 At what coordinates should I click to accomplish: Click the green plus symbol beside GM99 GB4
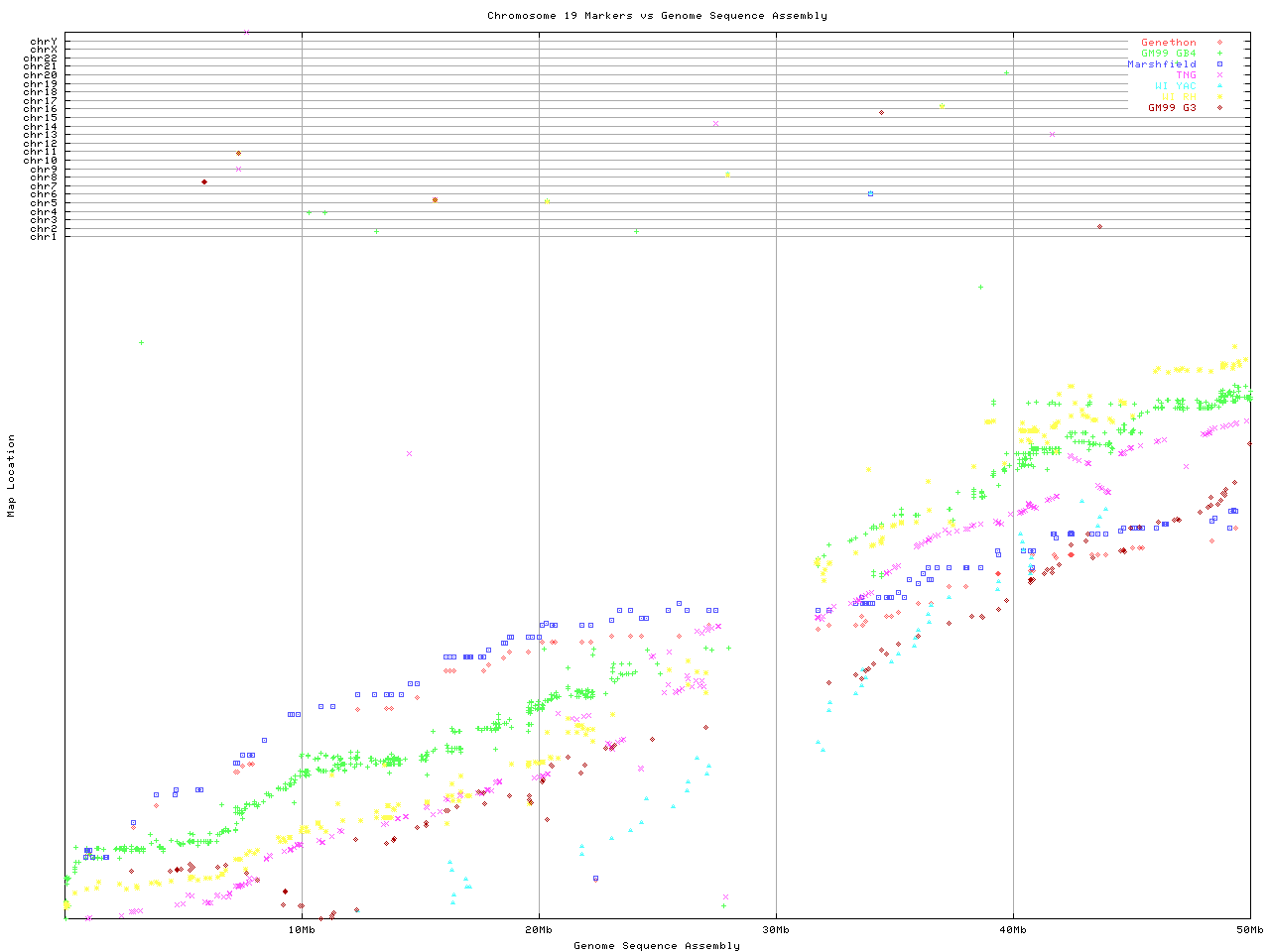[x=1219, y=54]
